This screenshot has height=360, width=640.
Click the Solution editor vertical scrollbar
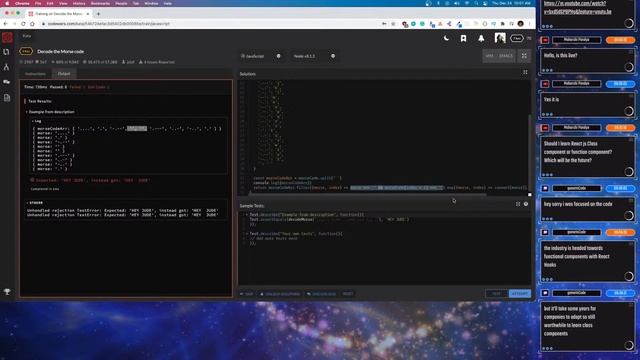point(529,153)
